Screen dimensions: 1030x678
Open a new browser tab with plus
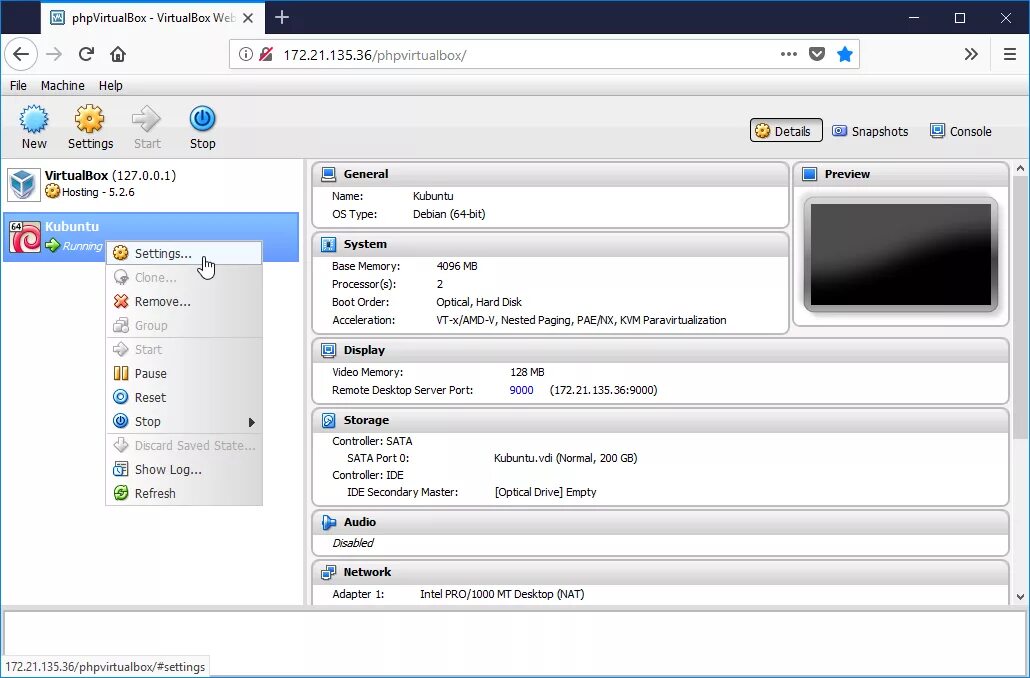[x=282, y=18]
